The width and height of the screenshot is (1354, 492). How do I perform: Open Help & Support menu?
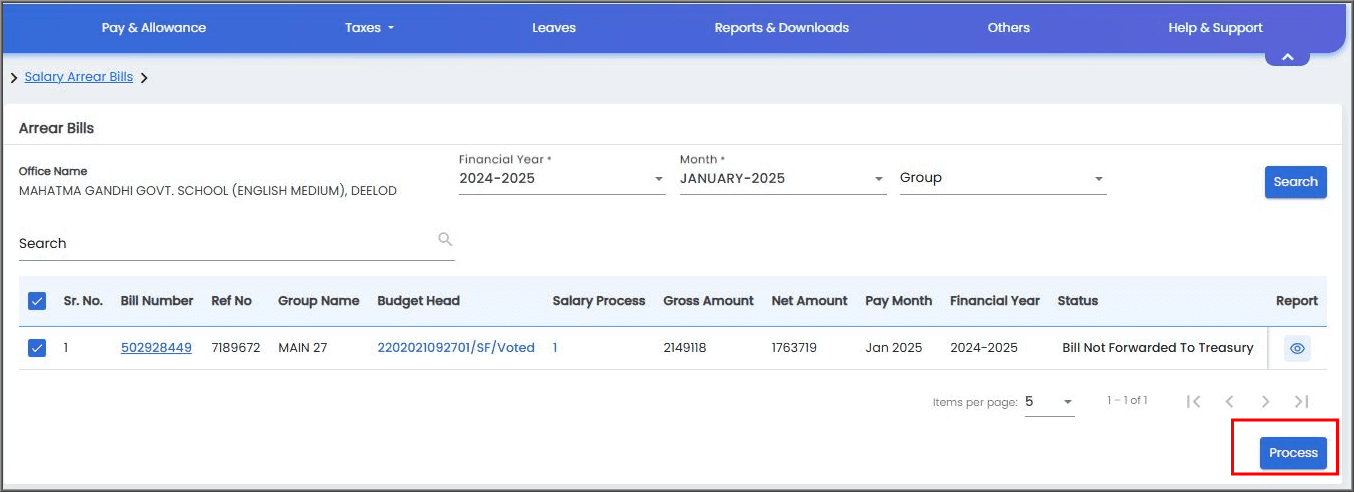pyautogui.click(x=1215, y=28)
